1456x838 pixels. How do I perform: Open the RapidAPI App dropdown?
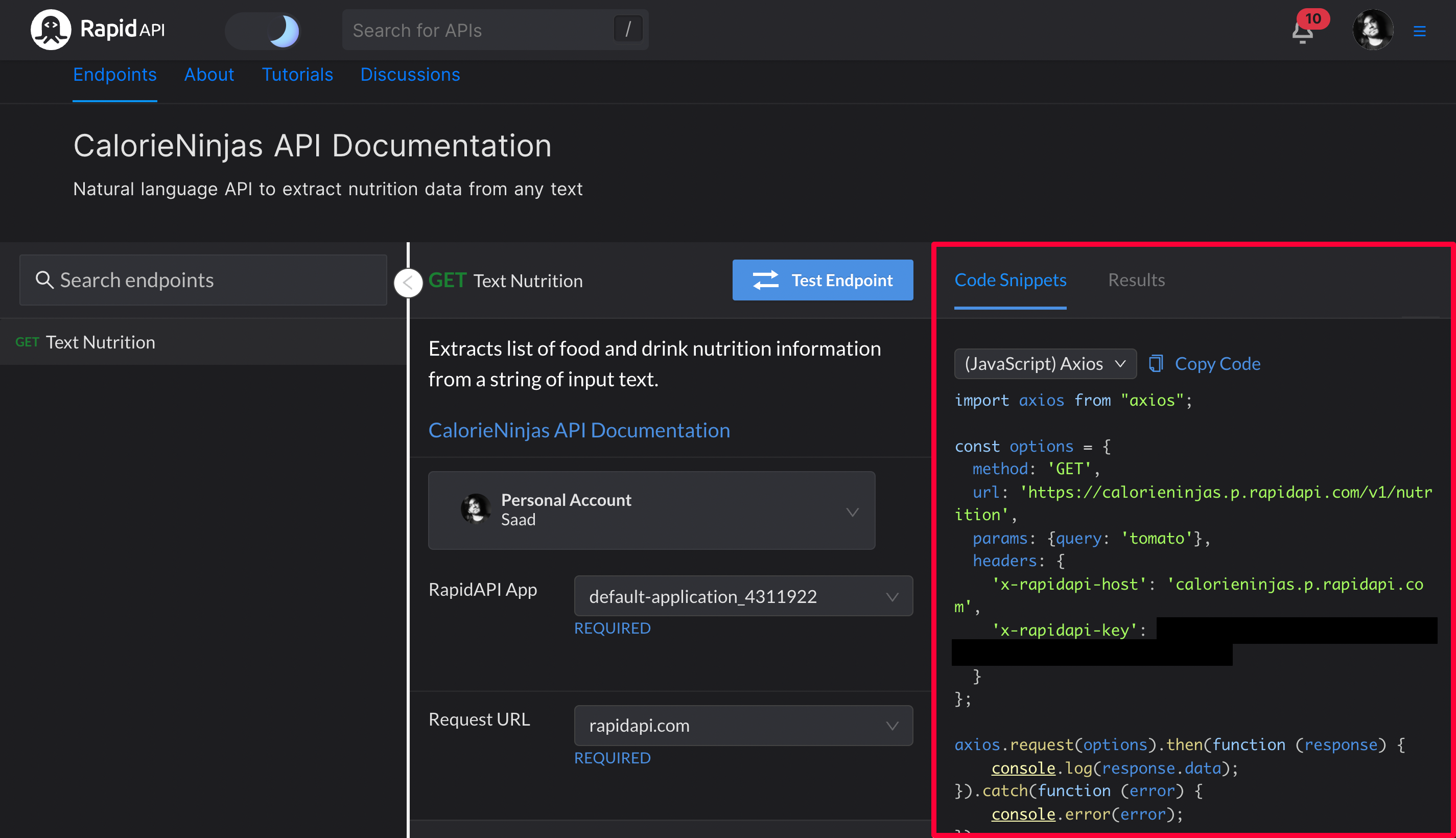[743, 596]
